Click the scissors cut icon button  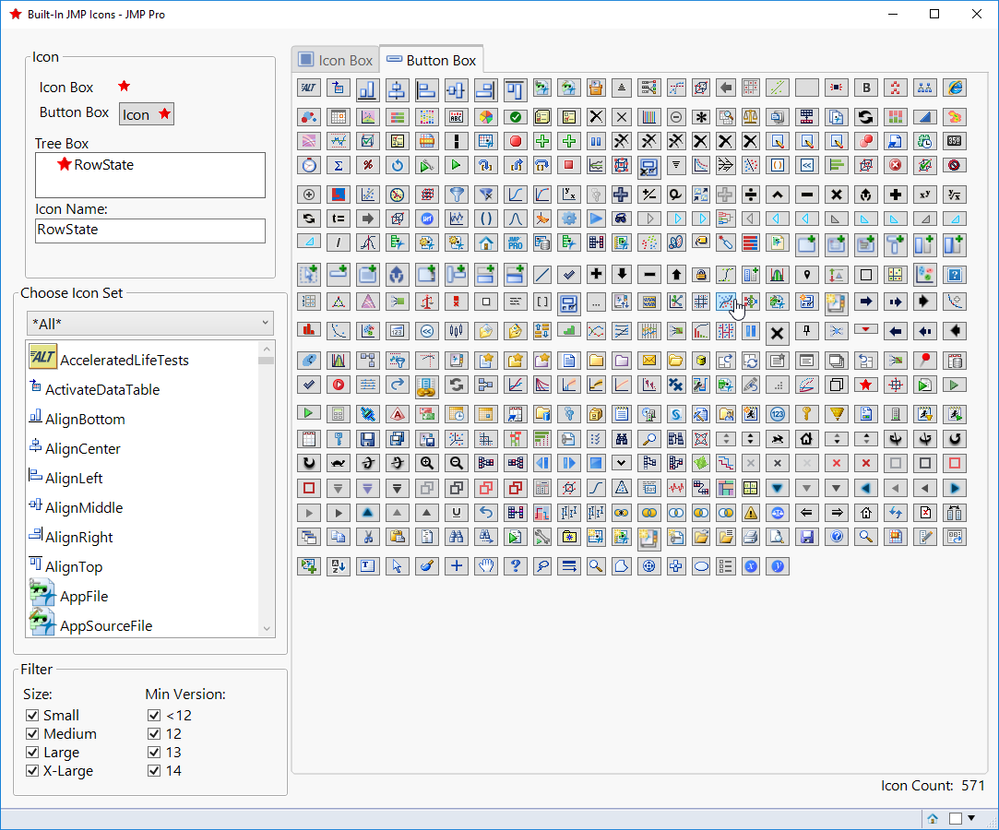coord(368,538)
